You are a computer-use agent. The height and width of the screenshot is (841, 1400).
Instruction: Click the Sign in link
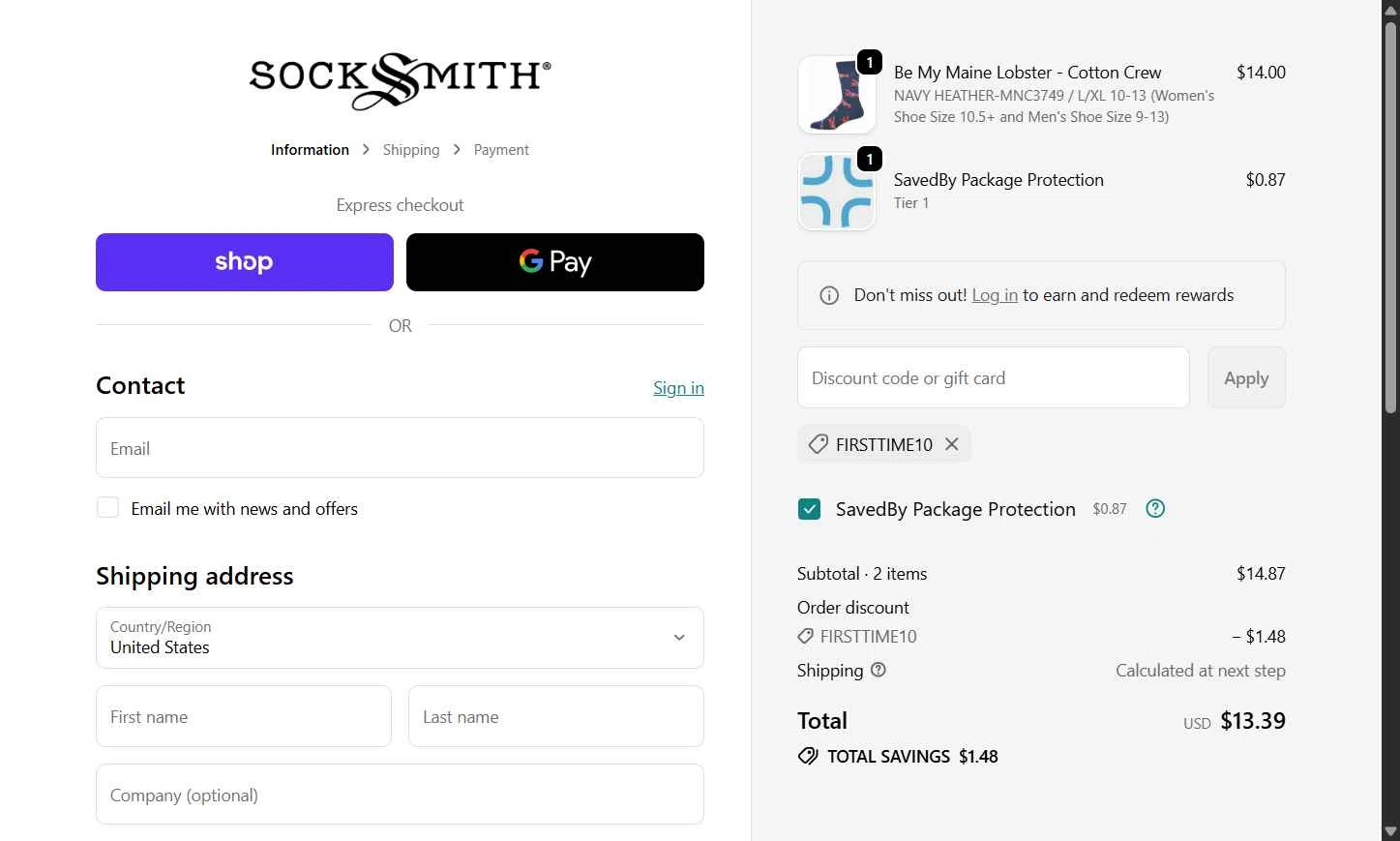(678, 388)
